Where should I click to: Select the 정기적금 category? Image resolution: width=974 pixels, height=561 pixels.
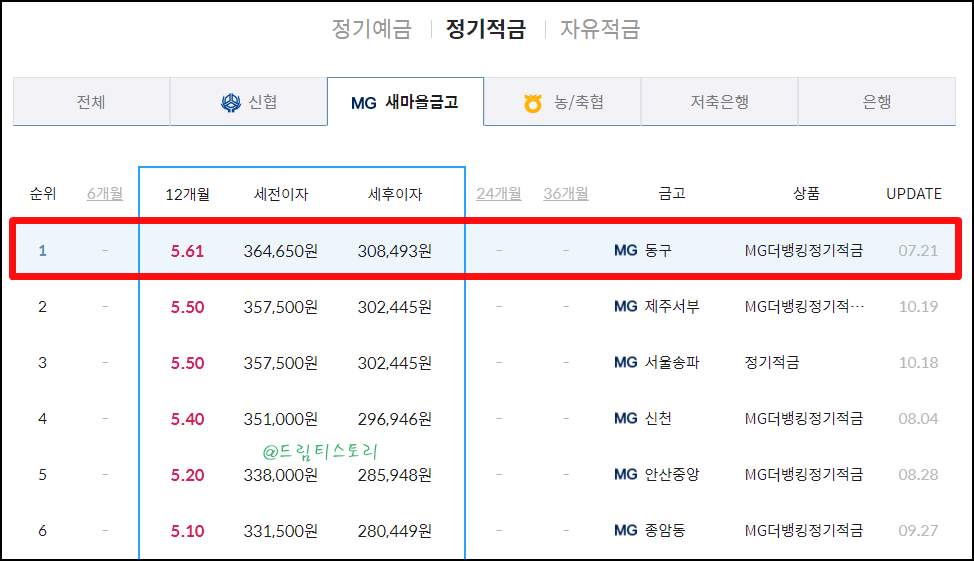coord(486,29)
